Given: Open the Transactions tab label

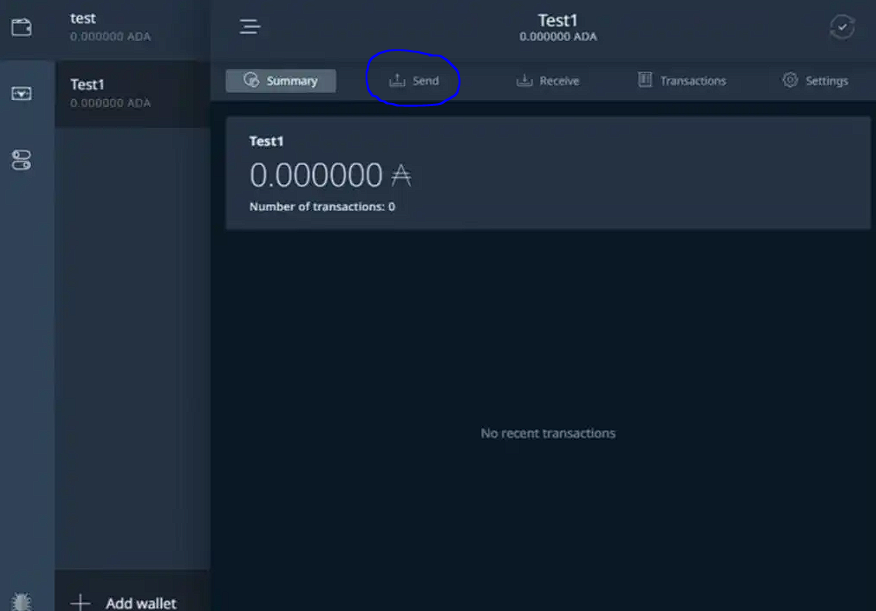Looking at the screenshot, I should 693,81.
